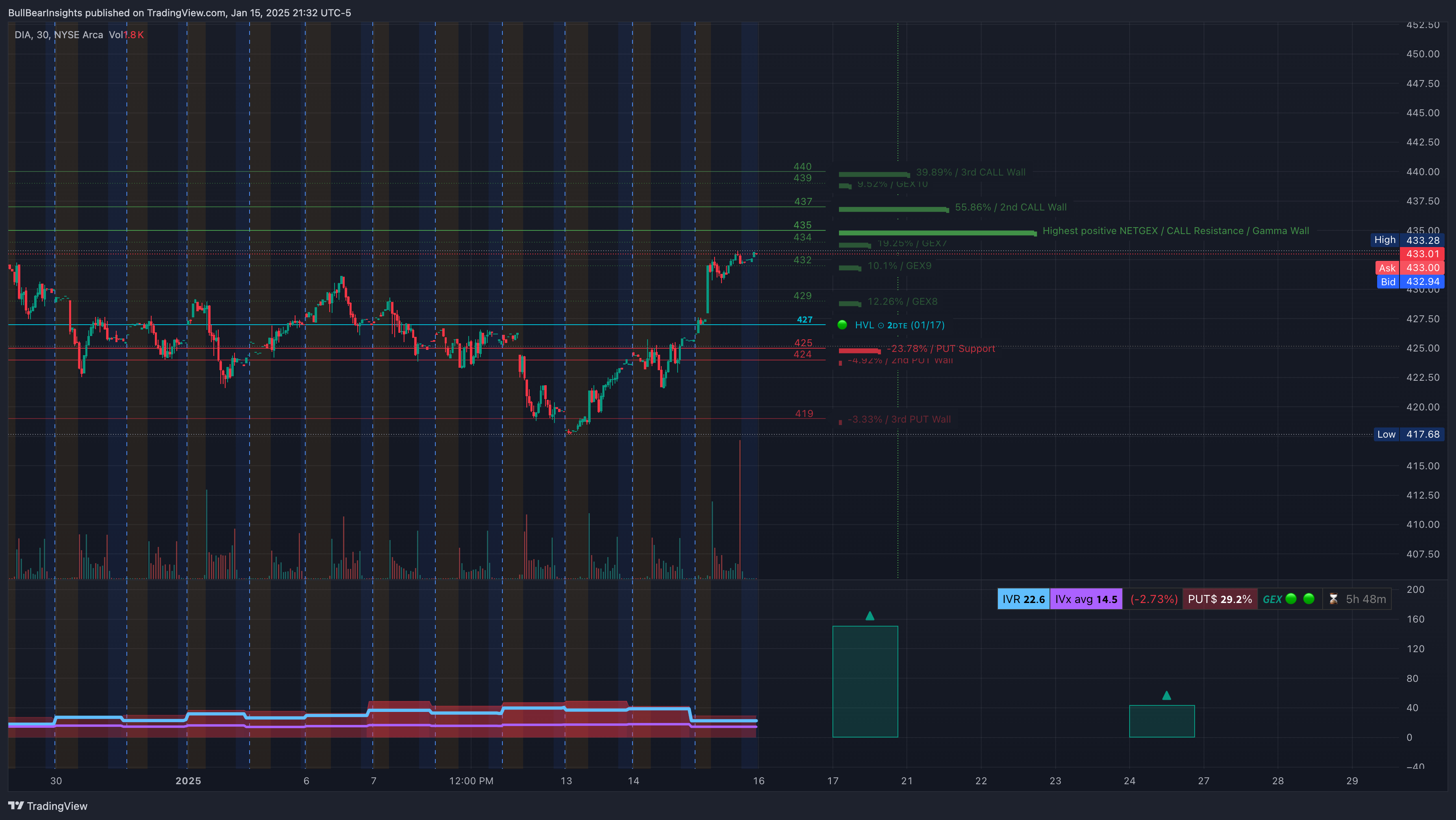Click the triangle above the tall green bar
This screenshot has width=1456, height=820.
tap(870, 616)
